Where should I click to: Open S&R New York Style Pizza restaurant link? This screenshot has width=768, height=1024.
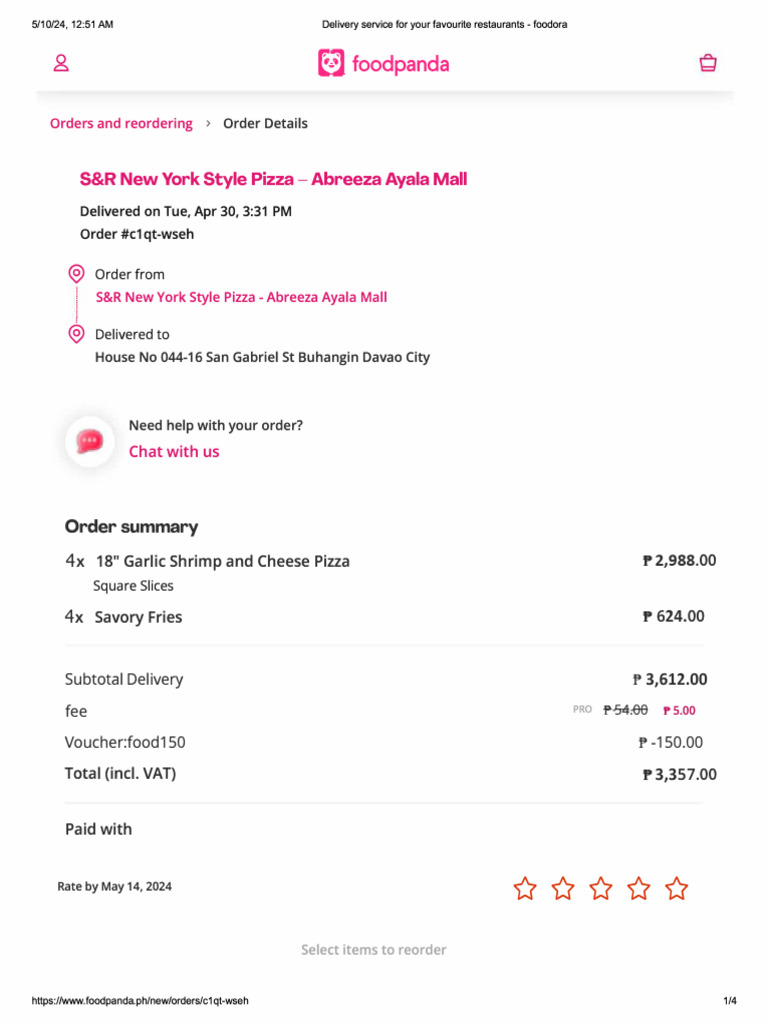point(241,297)
